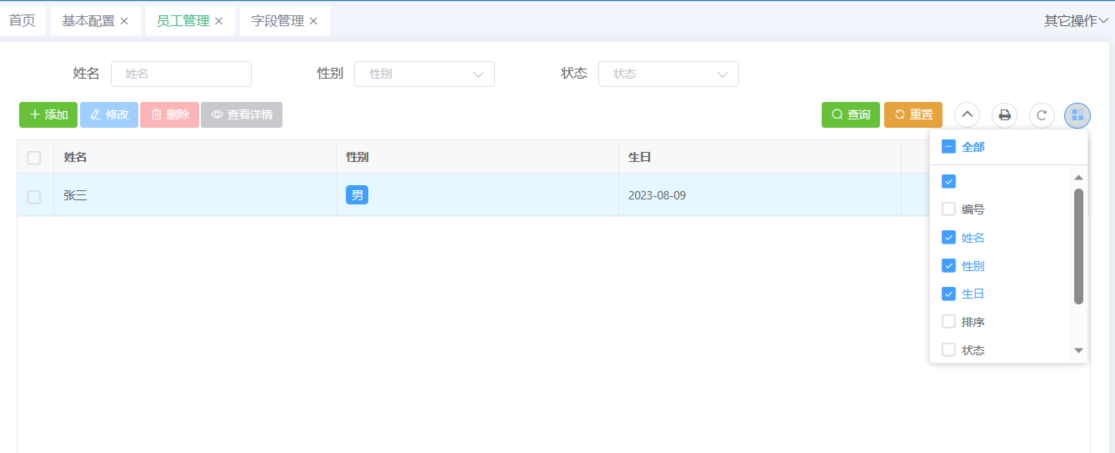Close the 基本配置 tab
The height and width of the screenshot is (453, 1115).
pyautogui.click(x=124, y=21)
